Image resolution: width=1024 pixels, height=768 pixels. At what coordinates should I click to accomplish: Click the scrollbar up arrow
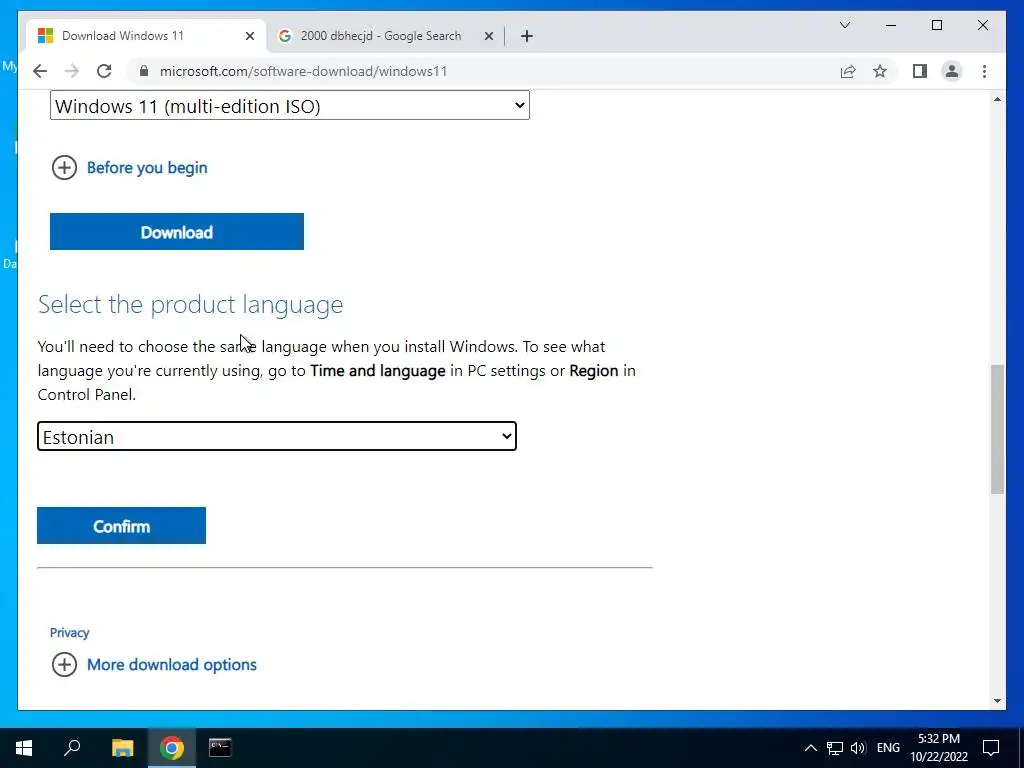tap(997, 99)
